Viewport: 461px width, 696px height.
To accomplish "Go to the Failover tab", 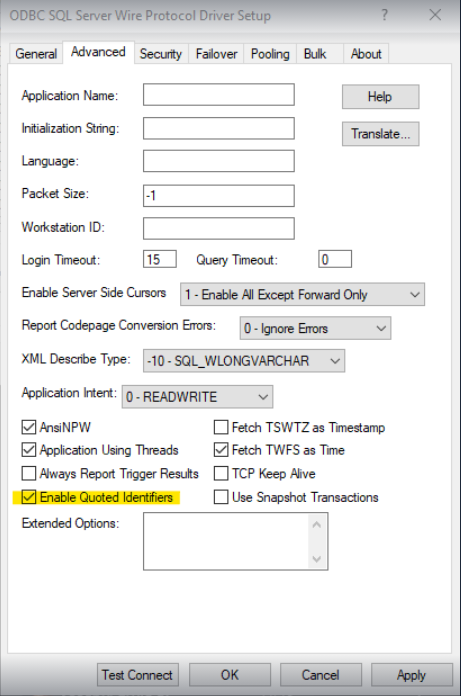I will coord(216,54).
